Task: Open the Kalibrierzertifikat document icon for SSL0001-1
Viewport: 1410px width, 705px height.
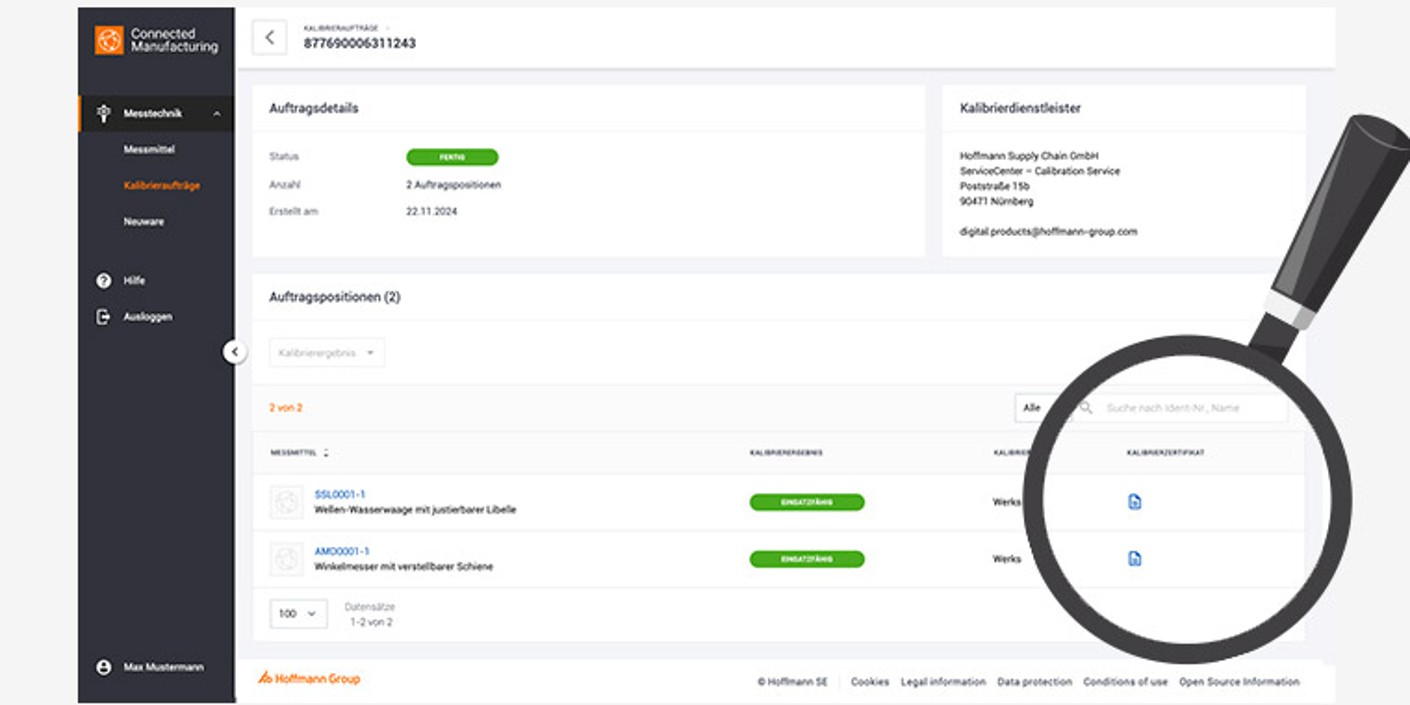Action: point(1134,502)
